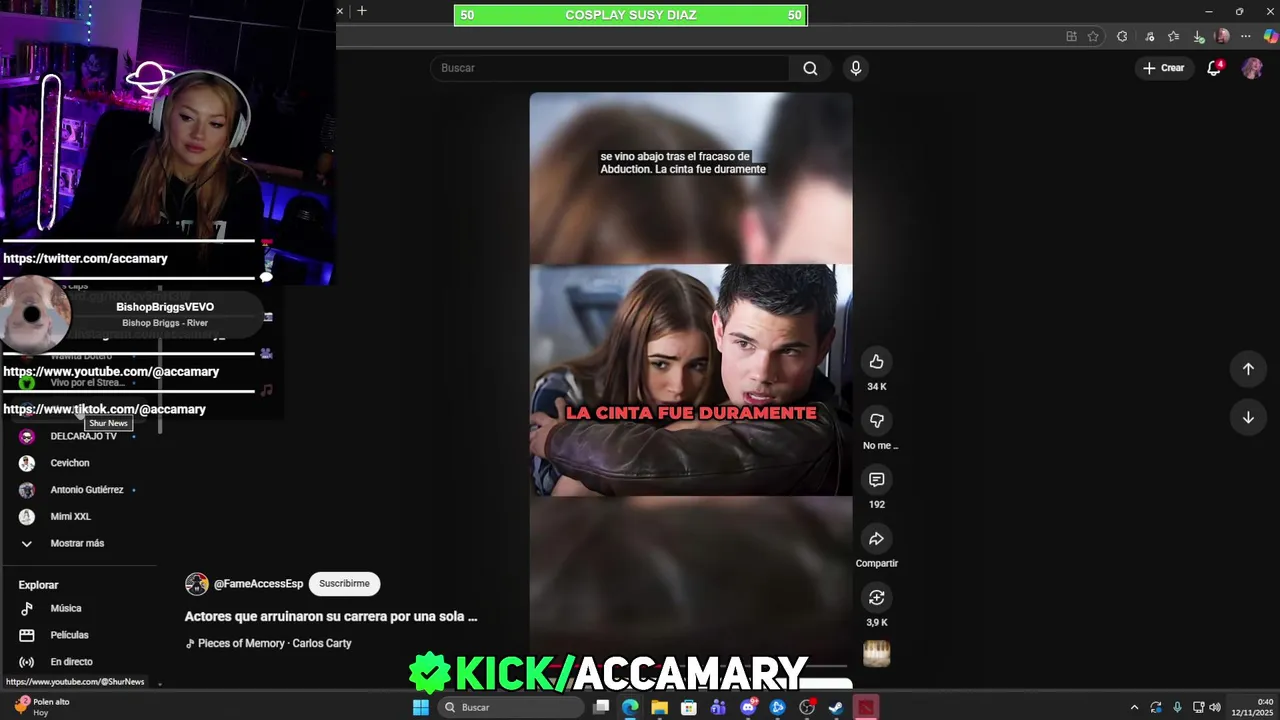Image resolution: width=1280 pixels, height=720 pixels.
Task: Open Task View on the taskbar
Action: pos(601,707)
